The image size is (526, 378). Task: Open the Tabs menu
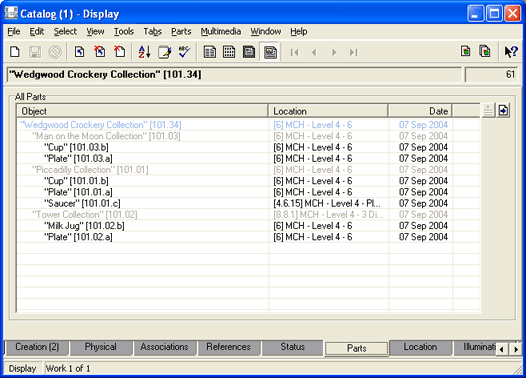[x=153, y=32]
